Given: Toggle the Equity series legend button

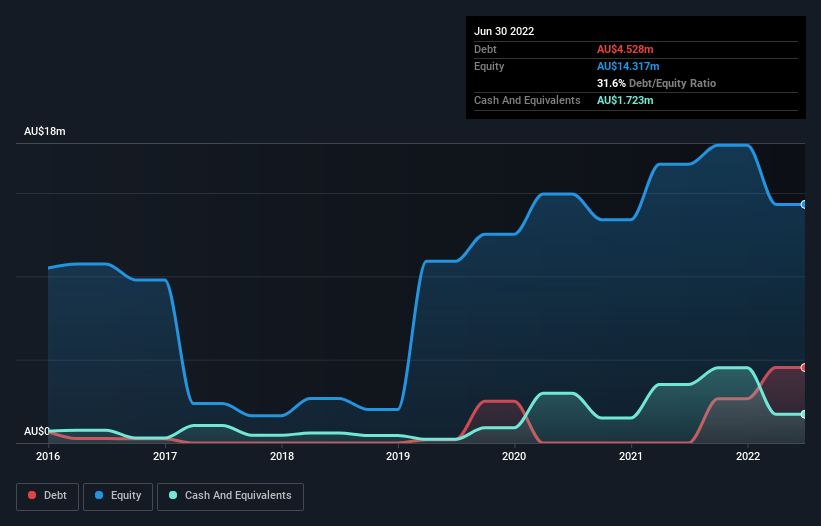Looking at the screenshot, I should pos(118,496).
